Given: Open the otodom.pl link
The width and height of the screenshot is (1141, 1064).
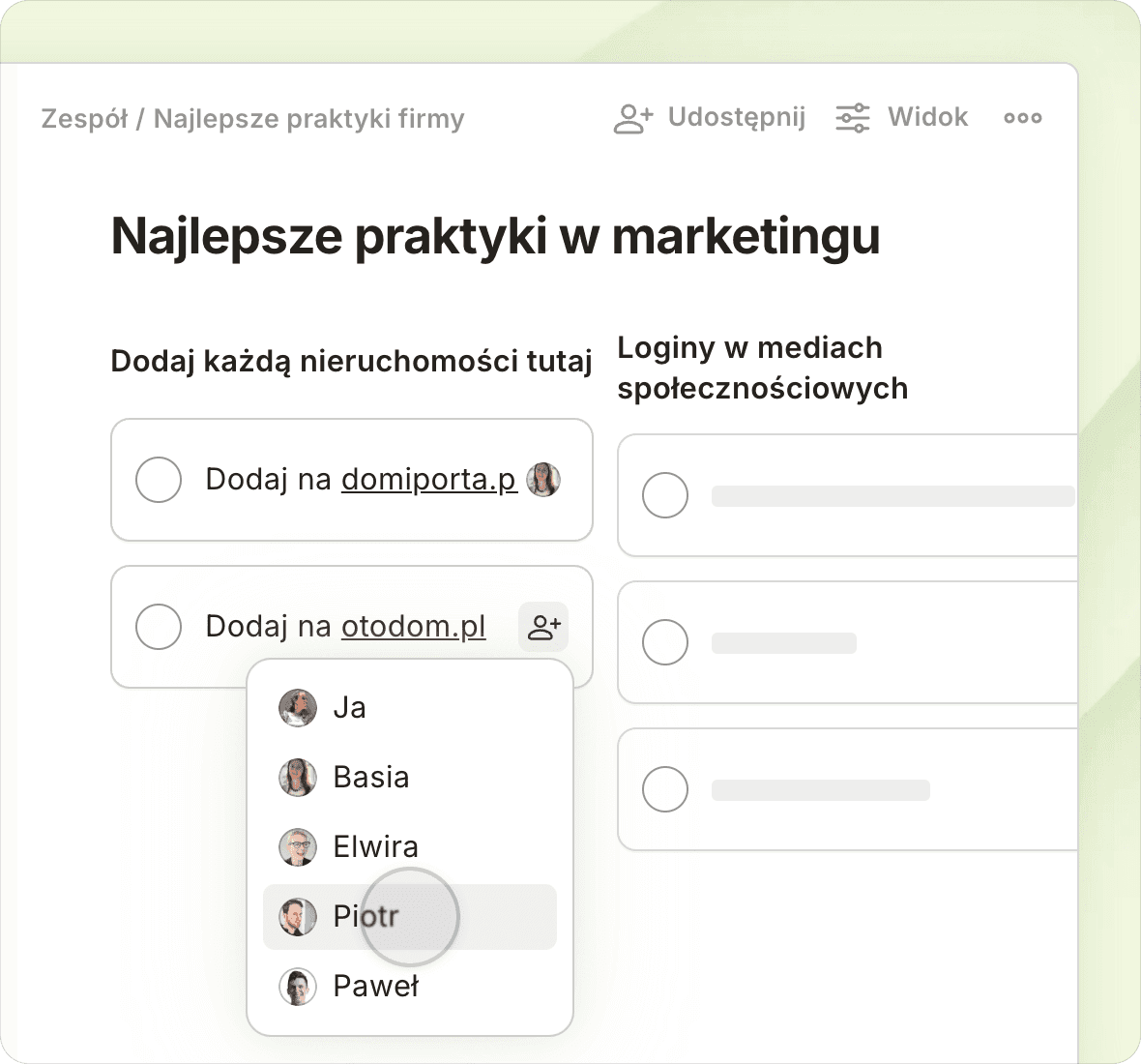Looking at the screenshot, I should 413,627.
